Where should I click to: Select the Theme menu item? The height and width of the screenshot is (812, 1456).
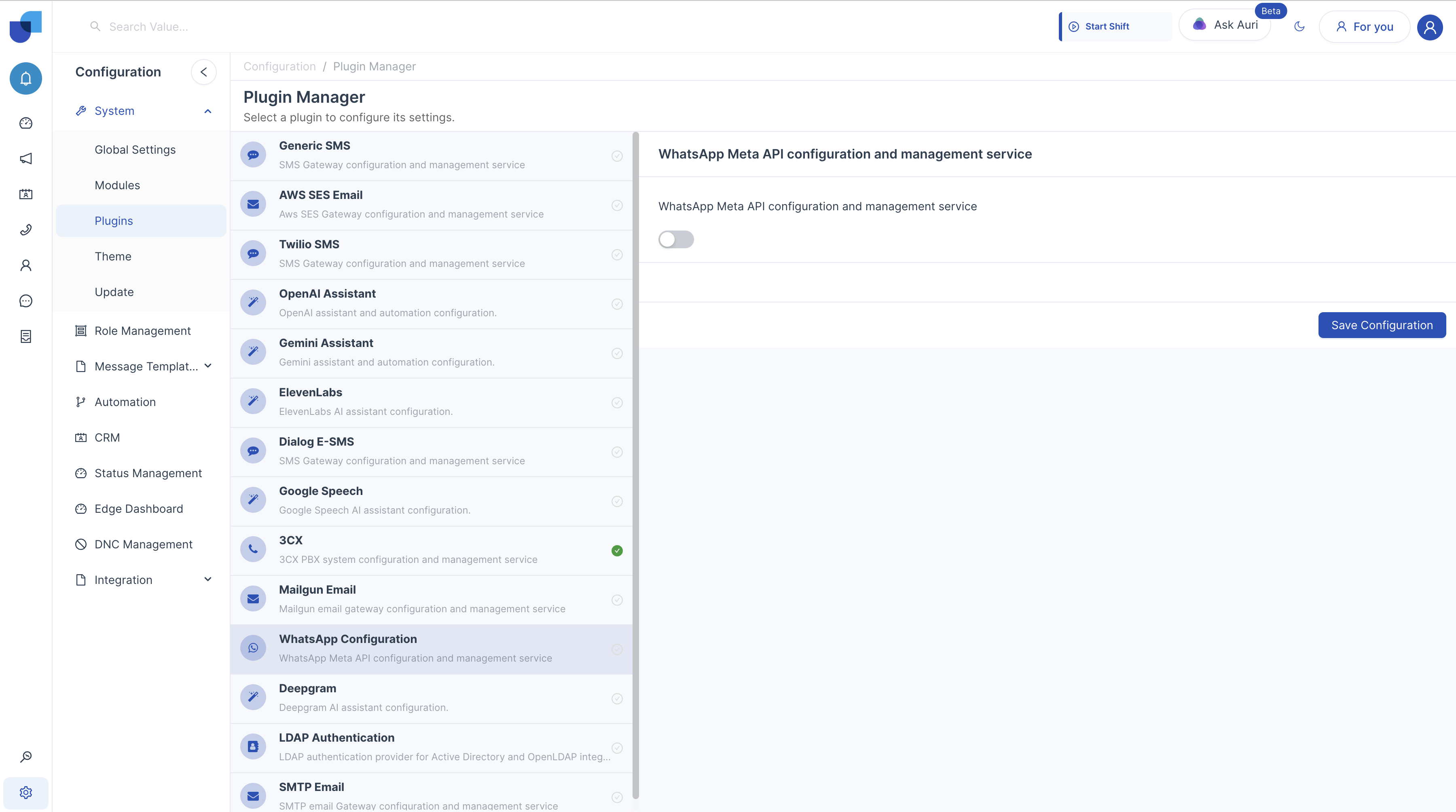[x=113, y=256]
